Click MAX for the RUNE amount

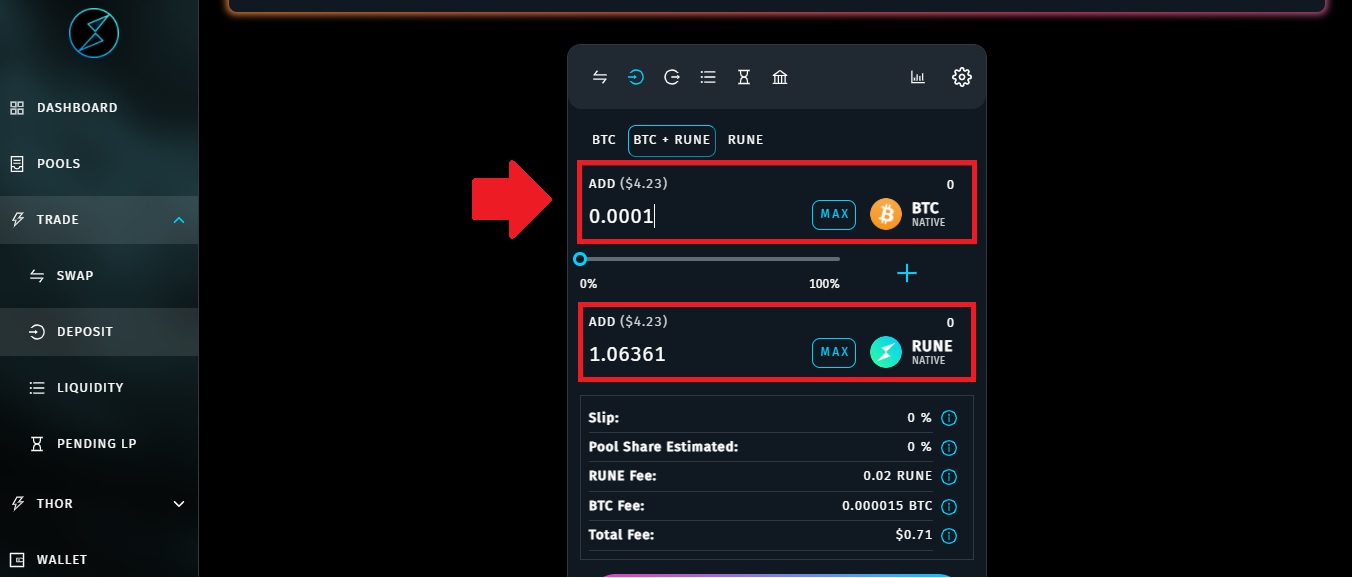click(x=834, y=352)
